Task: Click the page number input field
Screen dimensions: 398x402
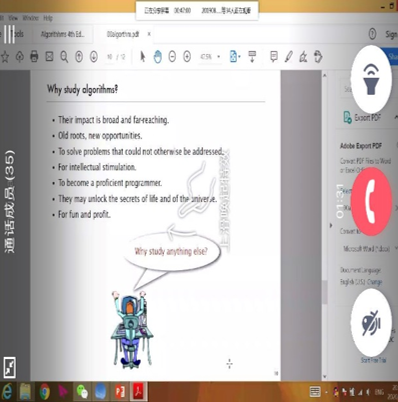Action: 110,57
